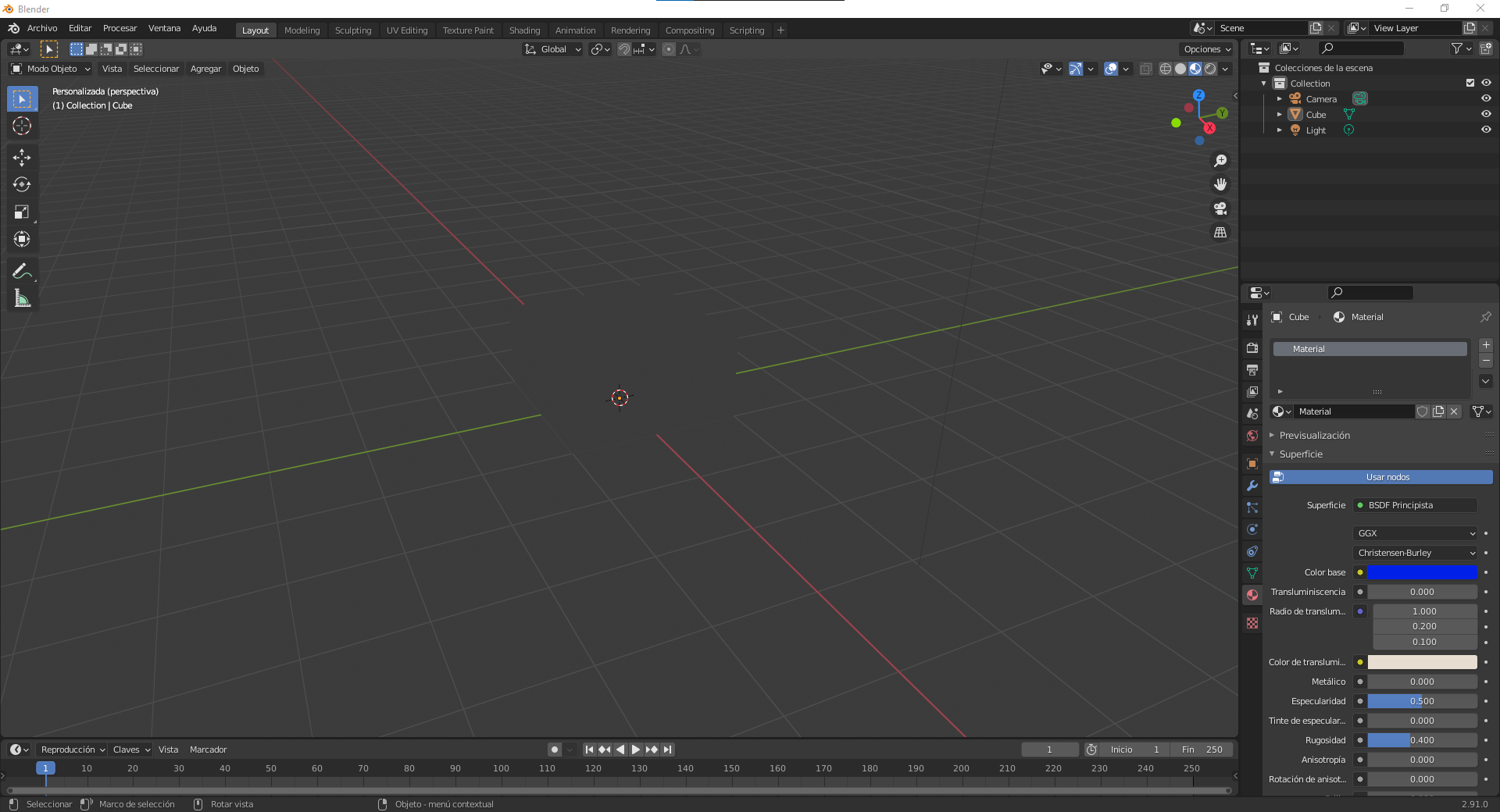Open the Modifiers wrench tab

(1252, 486)
